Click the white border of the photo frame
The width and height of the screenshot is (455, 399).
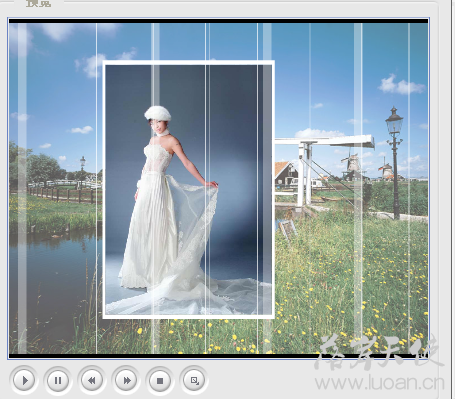[x=189, y=63]
